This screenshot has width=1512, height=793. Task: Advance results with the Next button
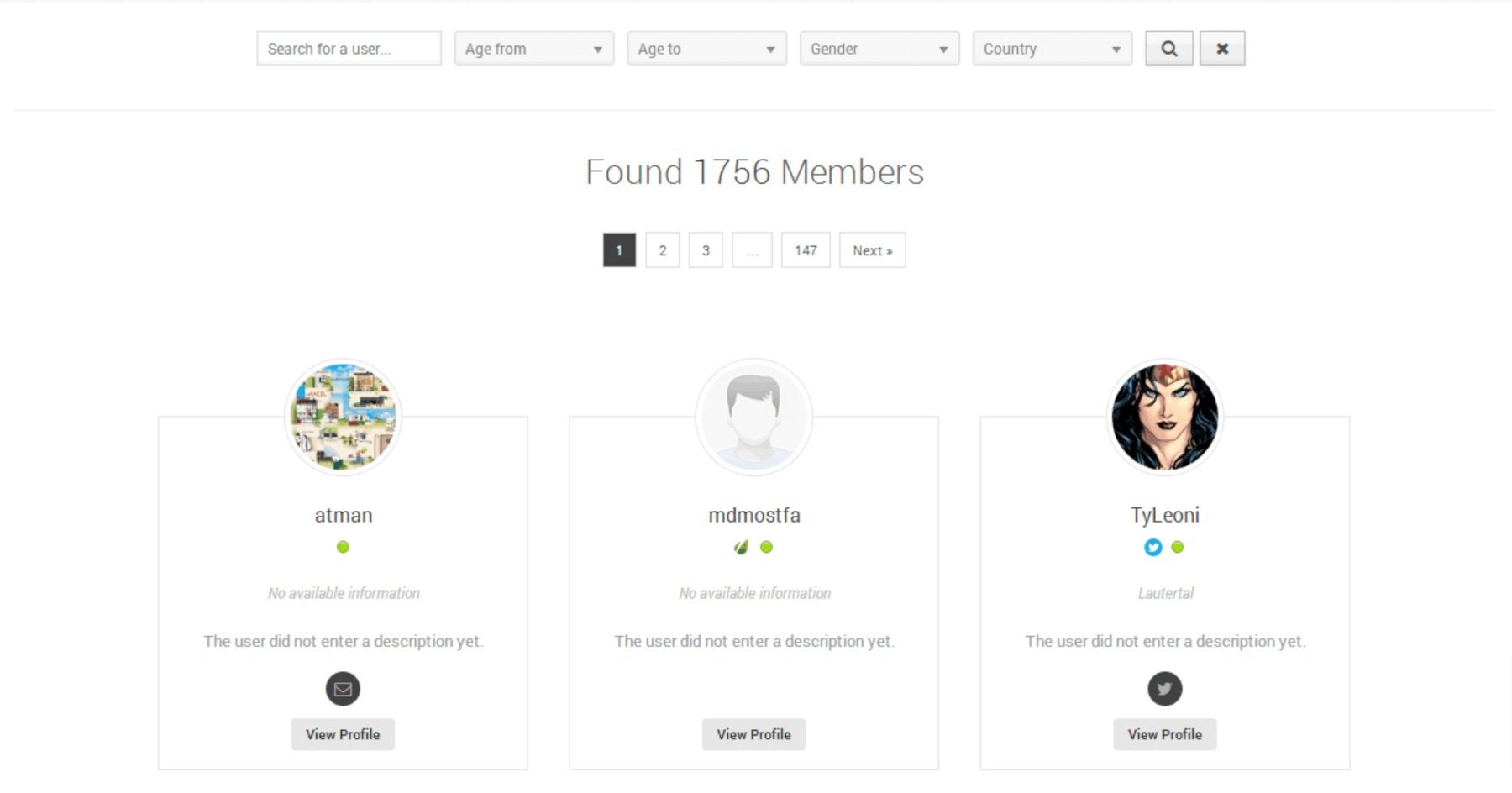[872, 249]
